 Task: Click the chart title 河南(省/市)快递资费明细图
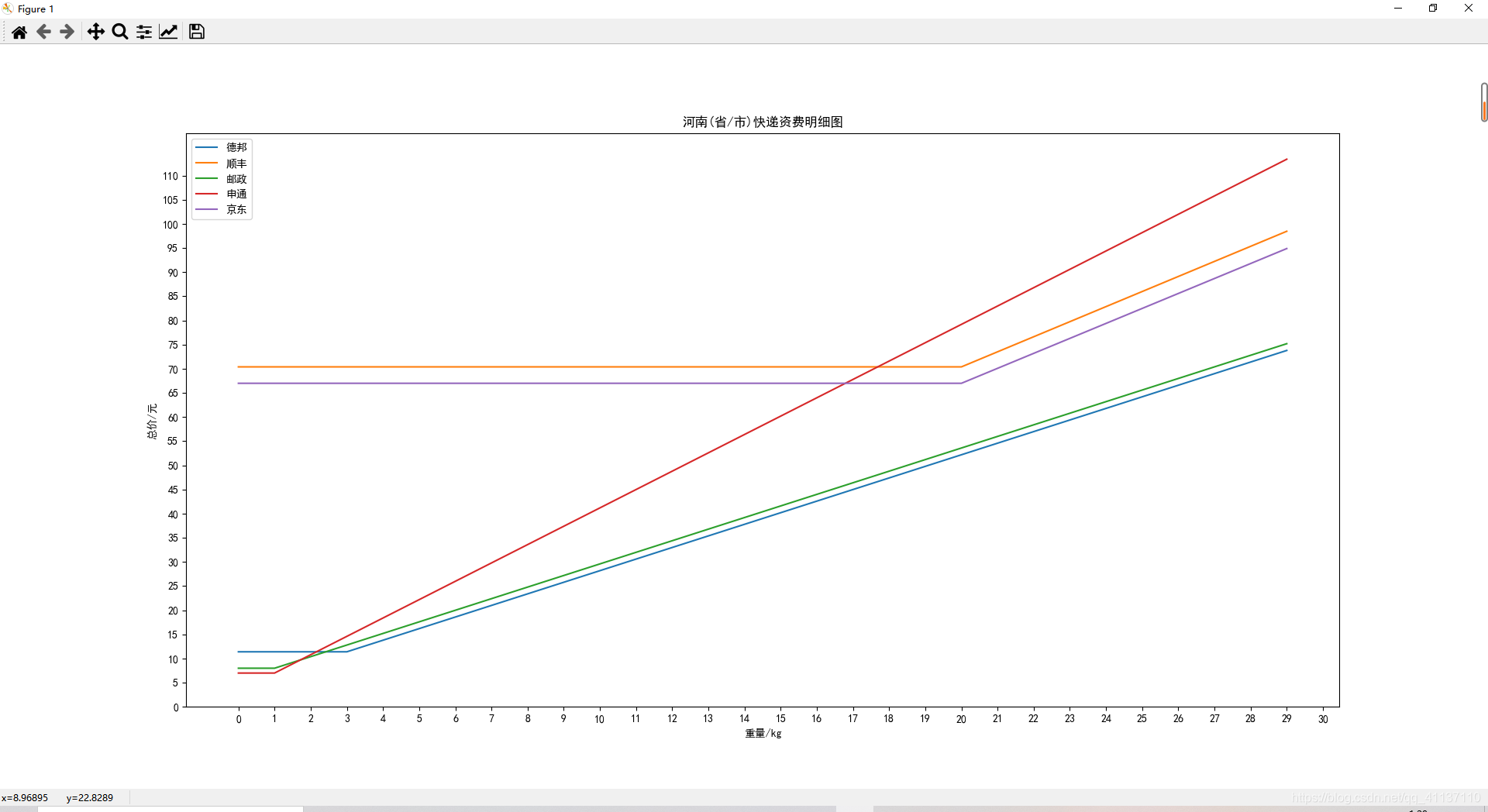coord(763,122)
